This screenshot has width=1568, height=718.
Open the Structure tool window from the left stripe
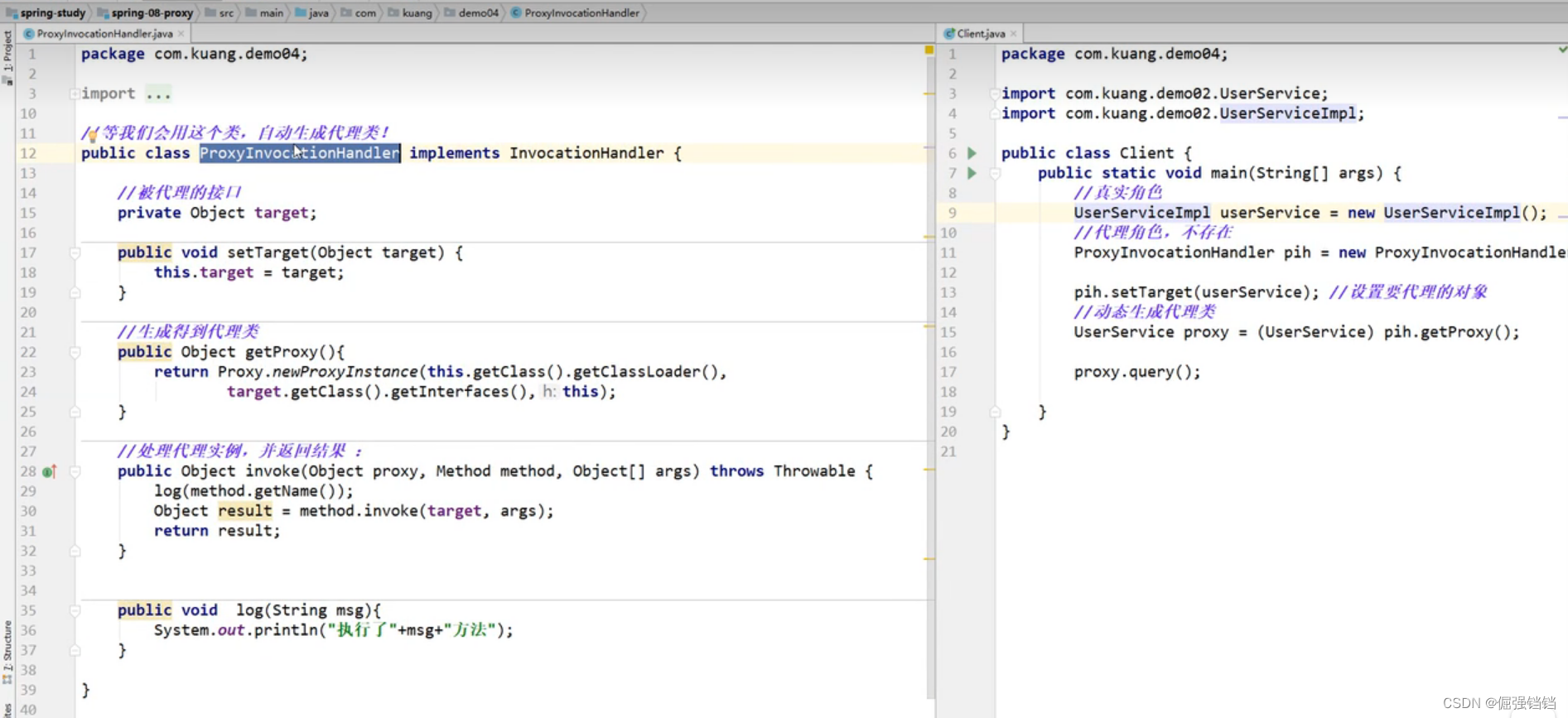pos(7,653)
